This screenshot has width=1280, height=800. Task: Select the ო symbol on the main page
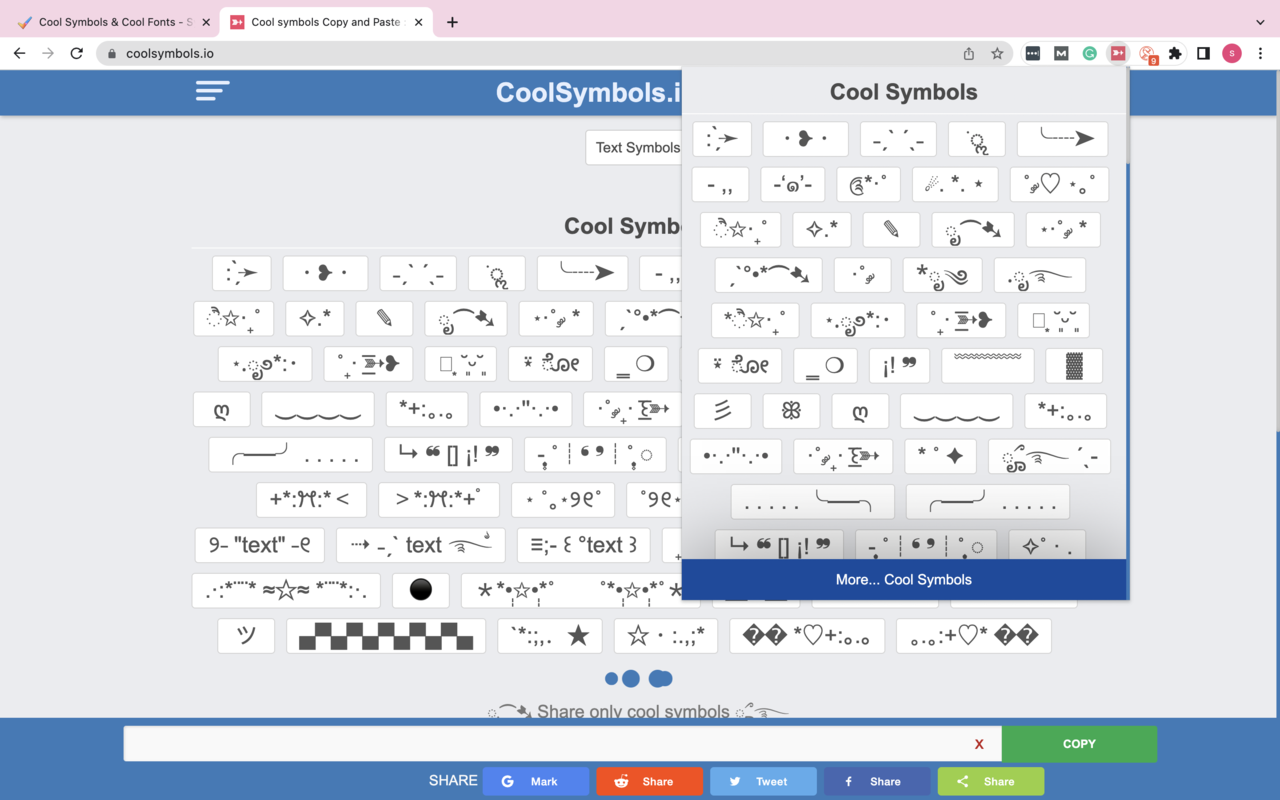221,409
